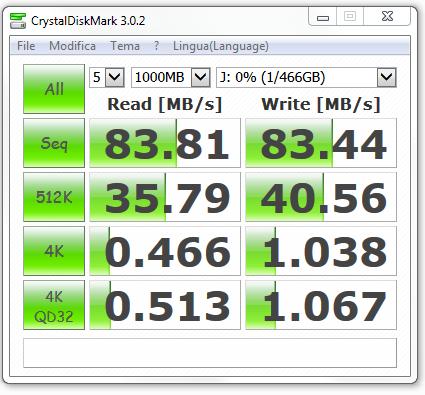Start the 512K random test
425x395 pixels.
pos(54,197)
